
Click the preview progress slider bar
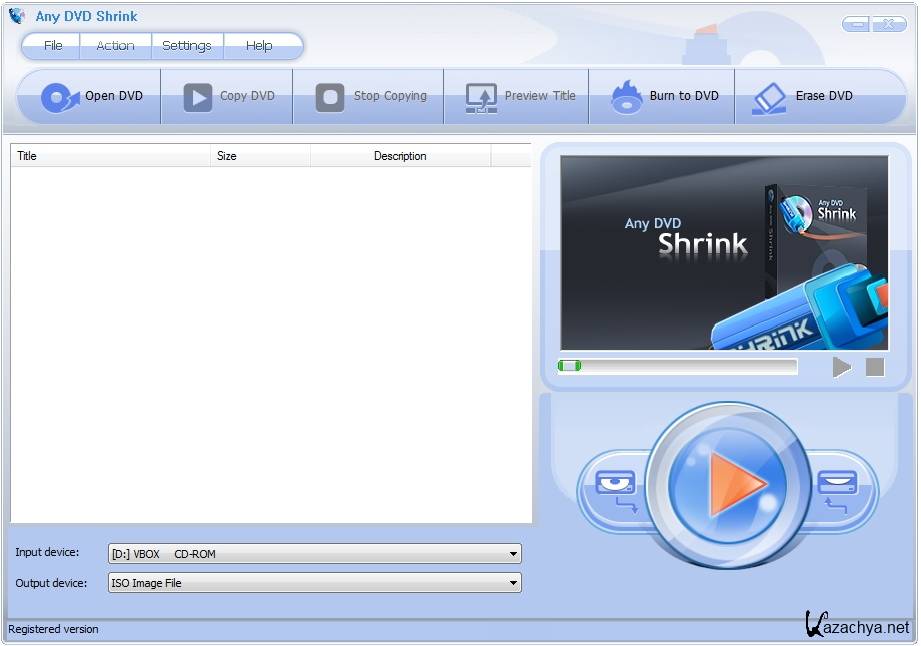click(x=678, y=366)
